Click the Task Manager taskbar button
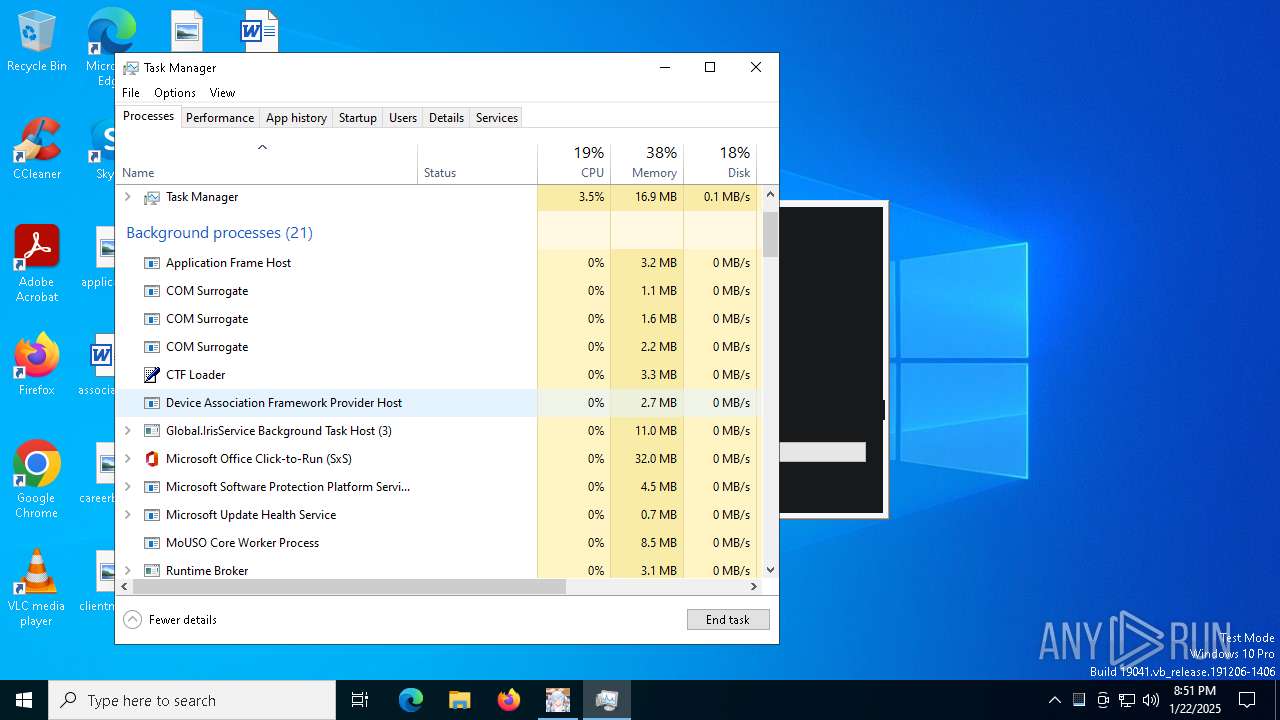Viewport: 1280px width, 720px height. pyautogui.click(x=606, y=700)
